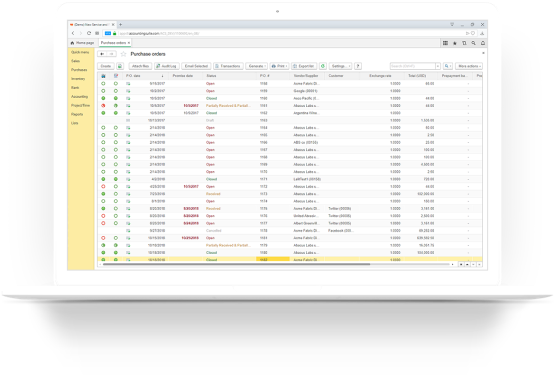
Task: Click the first status circle in the Google (0001) row
Action: point(103,91)
